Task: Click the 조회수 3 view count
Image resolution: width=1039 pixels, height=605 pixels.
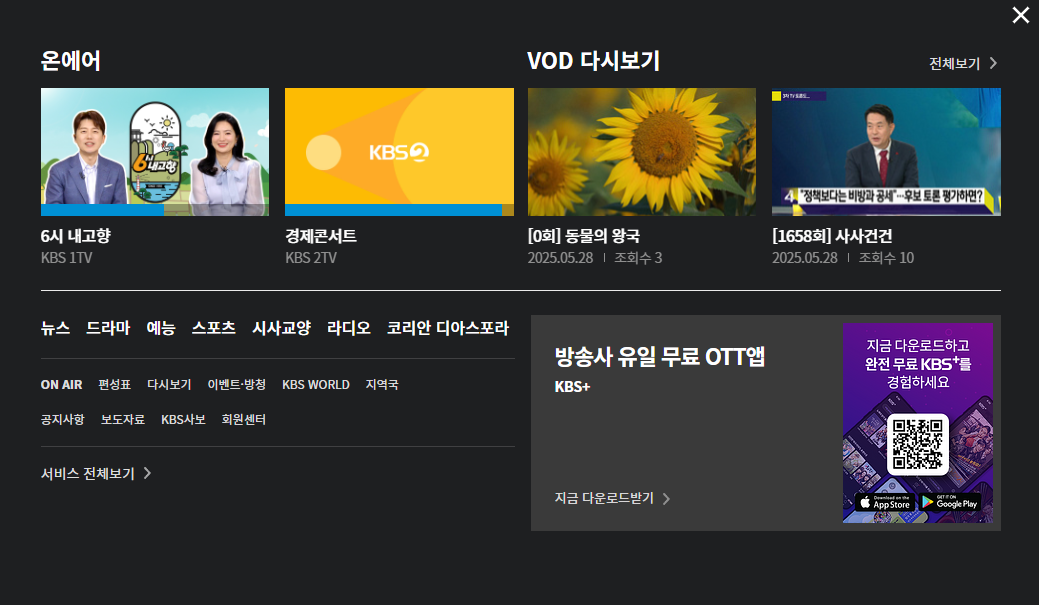Action: 638,258
